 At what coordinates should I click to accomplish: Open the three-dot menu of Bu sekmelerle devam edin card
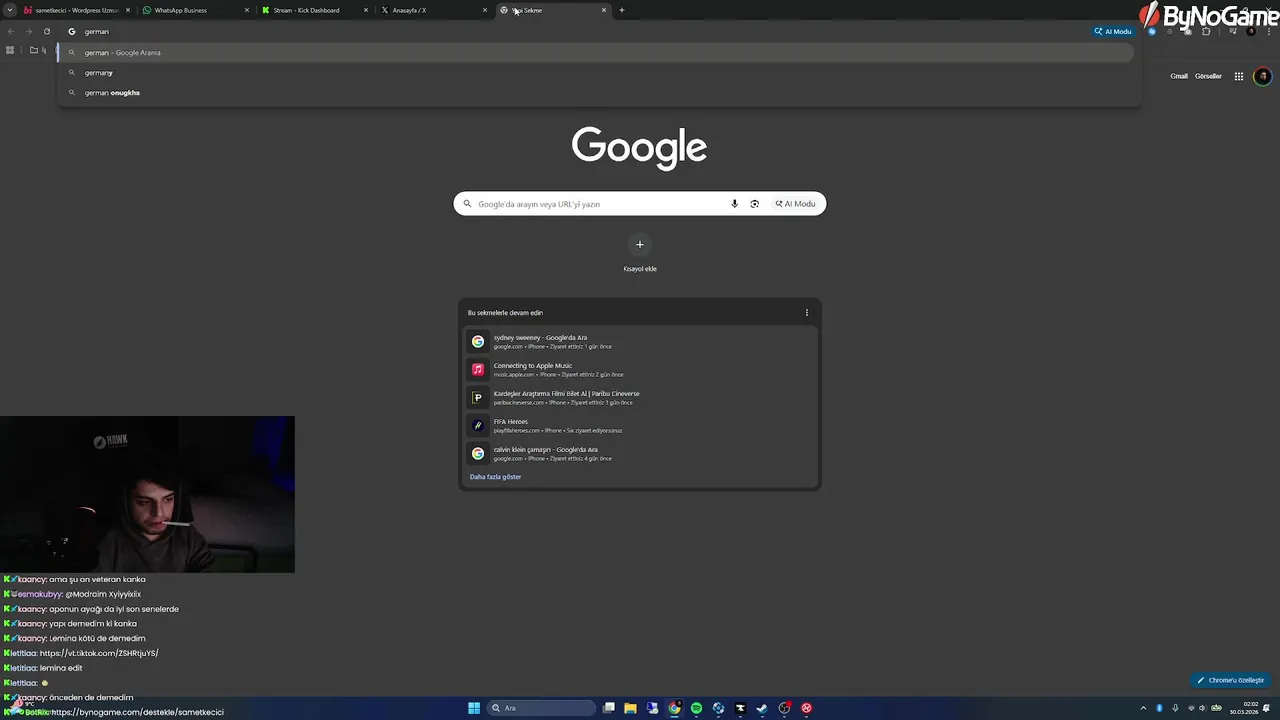click(807, 313)
